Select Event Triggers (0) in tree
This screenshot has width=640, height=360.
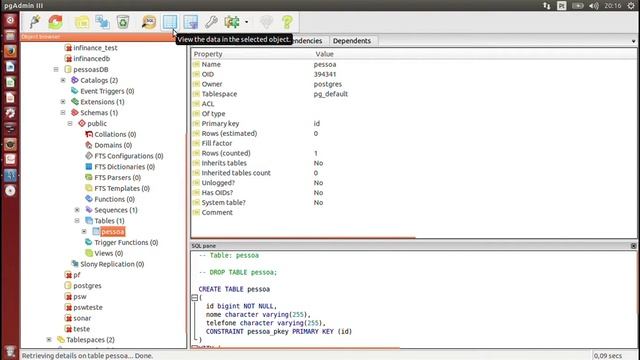click(107, 91)
